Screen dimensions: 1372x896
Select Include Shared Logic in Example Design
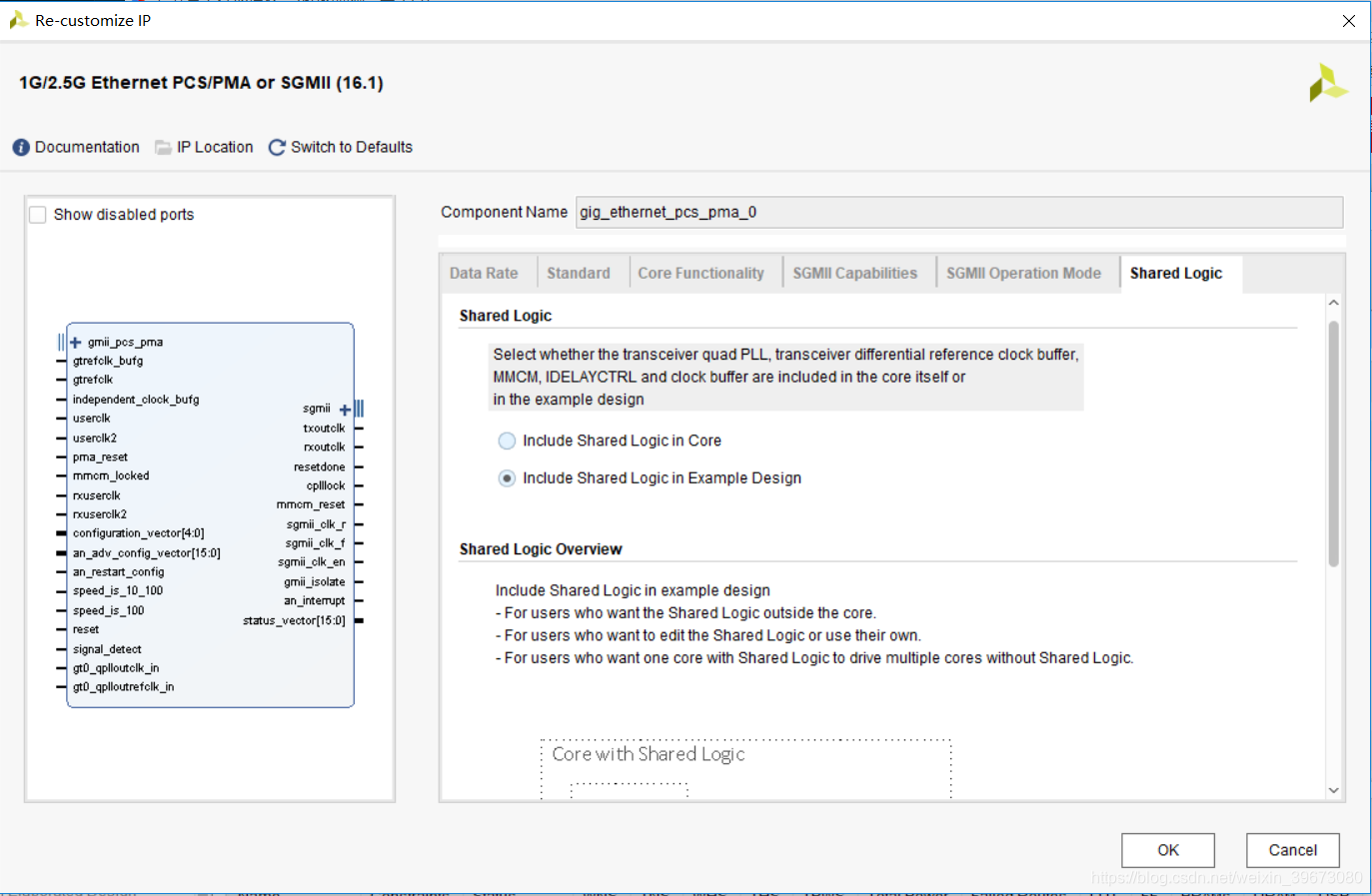(x=507, y=478)
